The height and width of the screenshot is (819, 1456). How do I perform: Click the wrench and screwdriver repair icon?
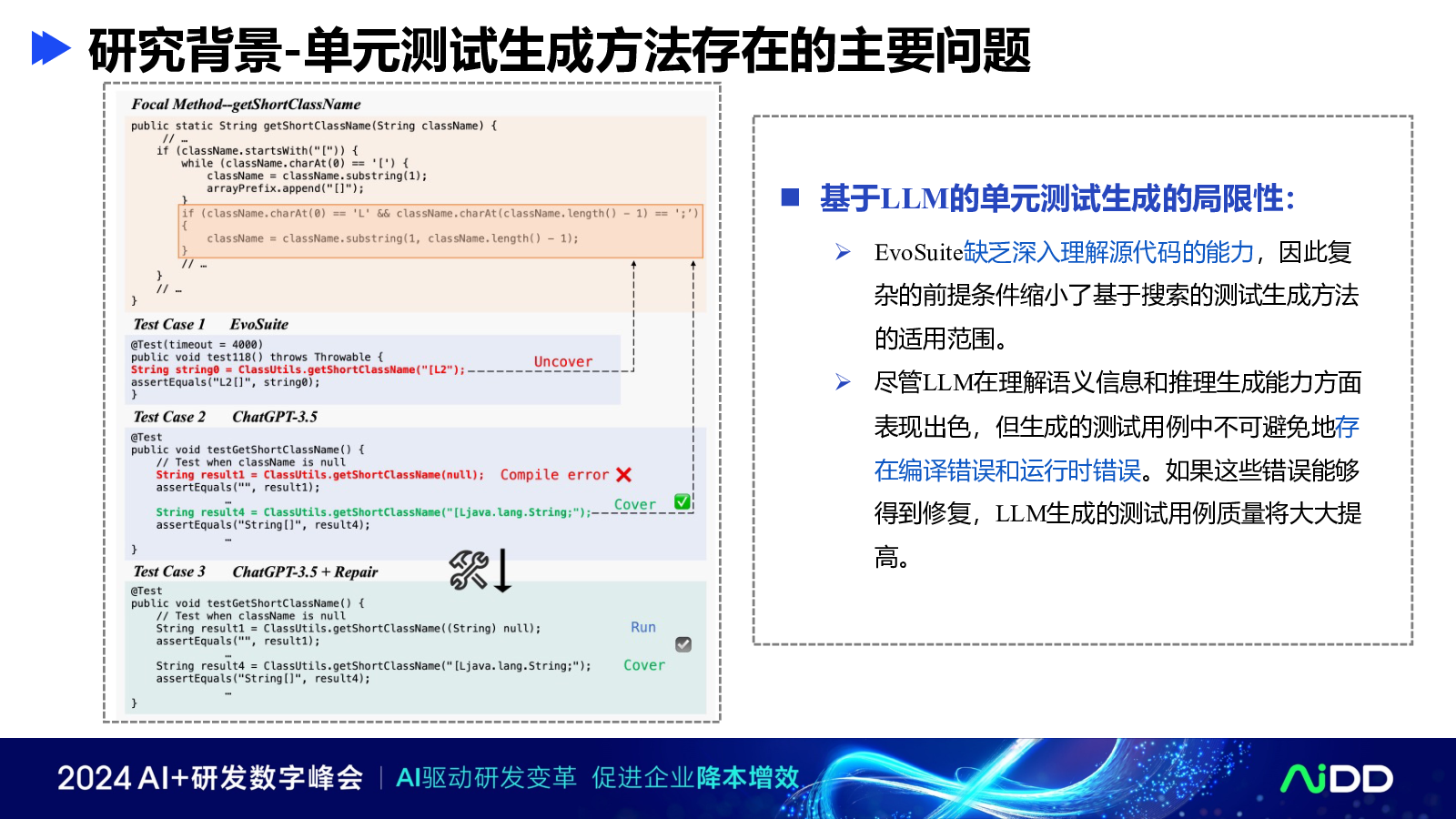(469, 571)
